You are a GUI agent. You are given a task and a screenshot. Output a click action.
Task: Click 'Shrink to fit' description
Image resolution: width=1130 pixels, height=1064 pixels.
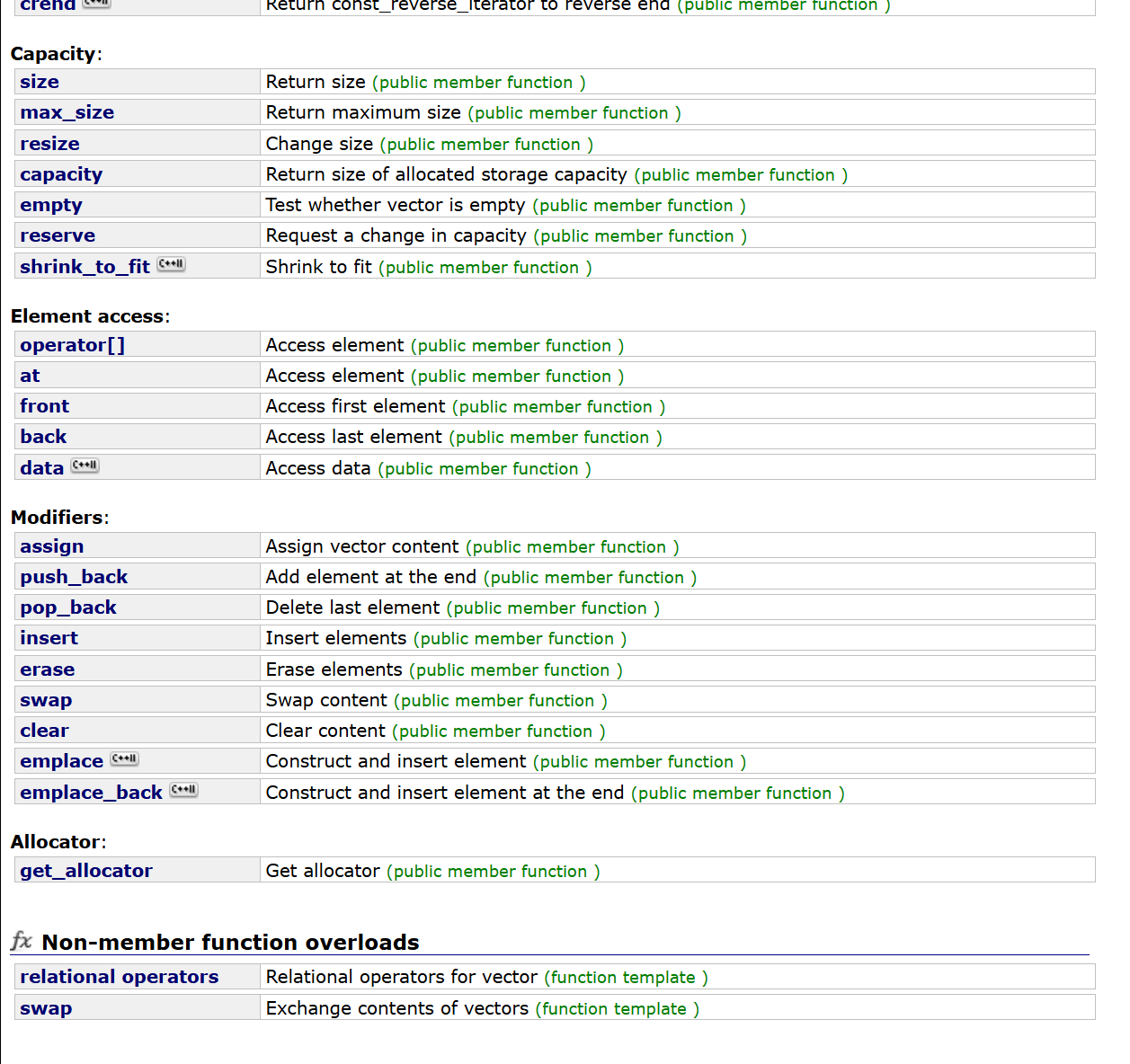[x=318, y=267]
